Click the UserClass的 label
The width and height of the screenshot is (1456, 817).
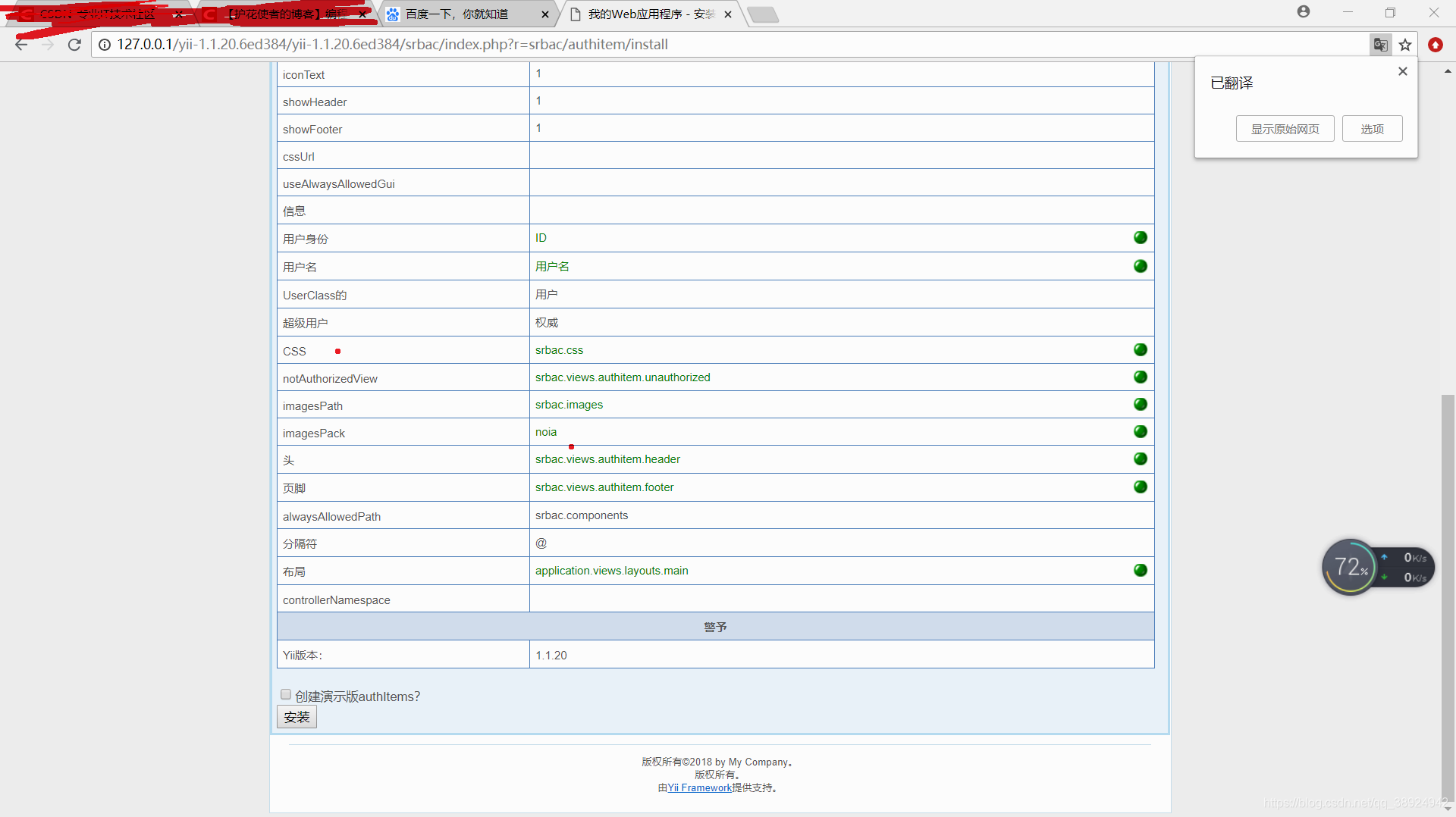[x=315, y=296]
